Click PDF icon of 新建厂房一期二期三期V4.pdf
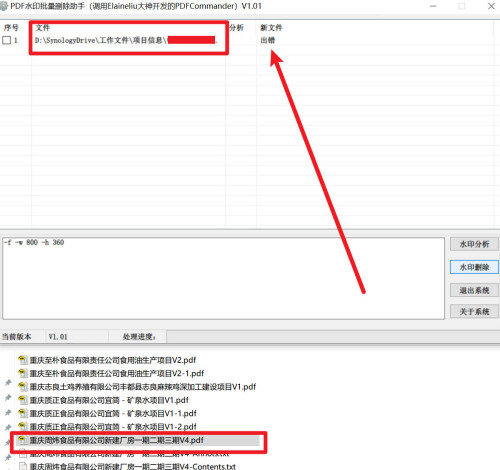Screen dimensions: 500x470 coord(23,440)
